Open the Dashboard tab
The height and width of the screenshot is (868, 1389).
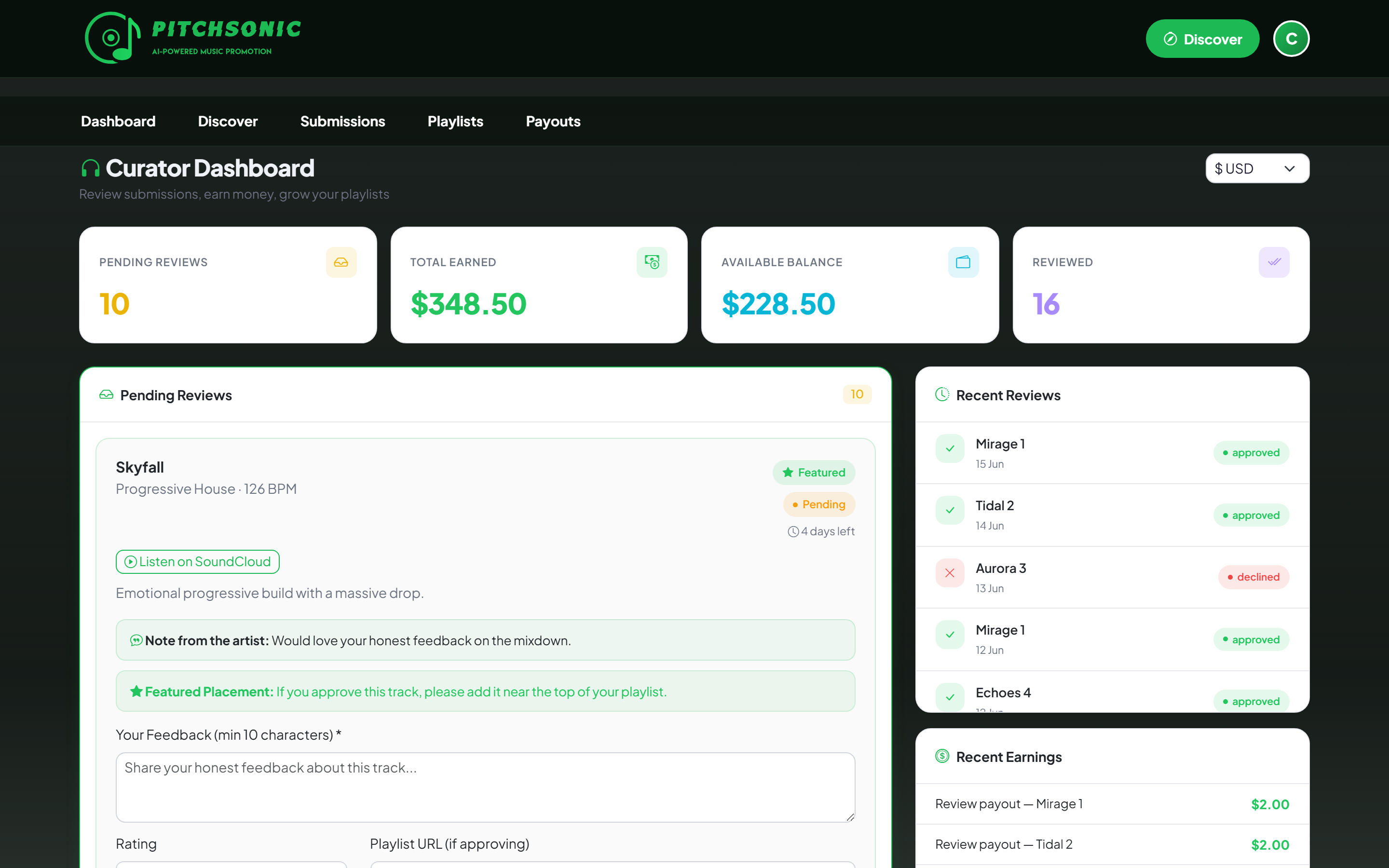pyautogui.click(x=118, y=121)
